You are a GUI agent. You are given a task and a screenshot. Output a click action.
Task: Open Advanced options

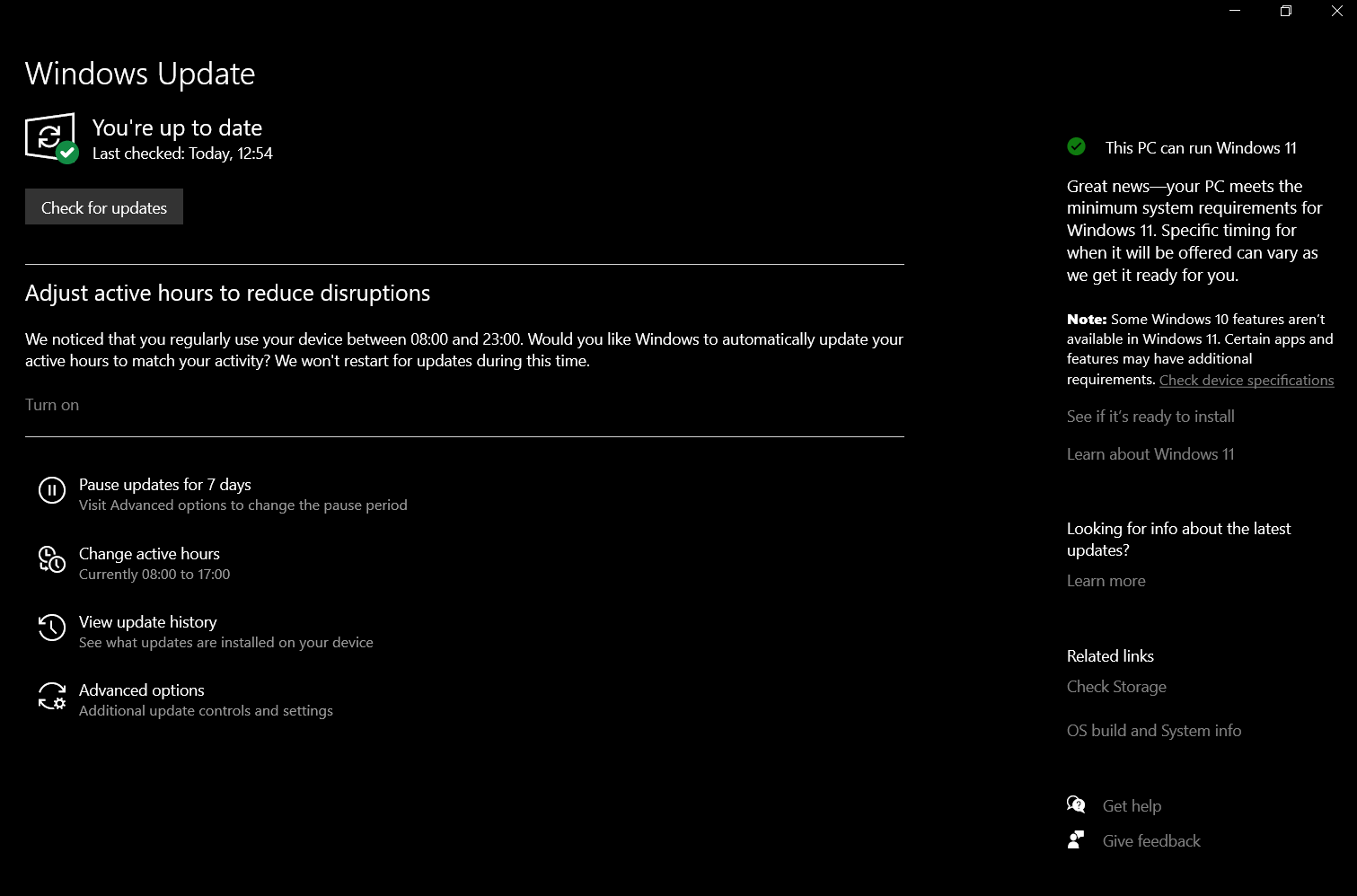click(x=142, y=690)
